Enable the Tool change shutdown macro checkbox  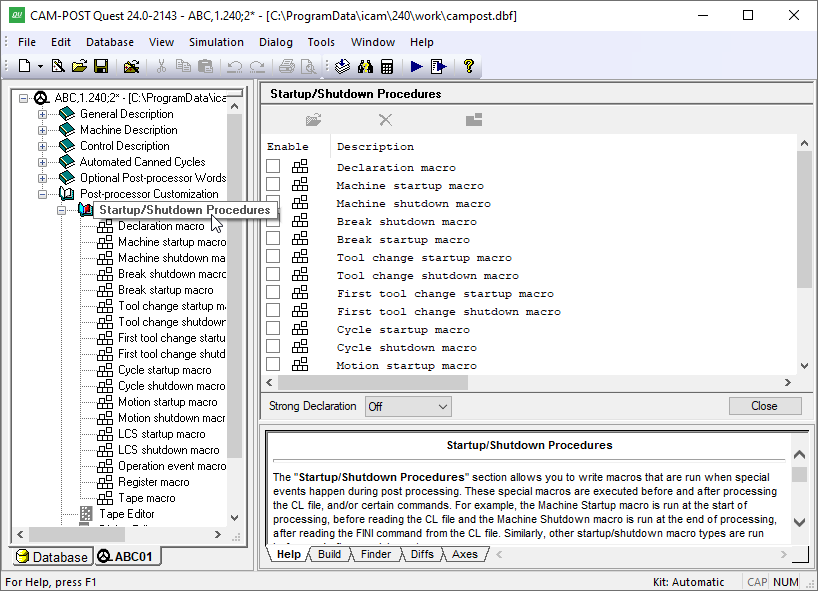273,274
